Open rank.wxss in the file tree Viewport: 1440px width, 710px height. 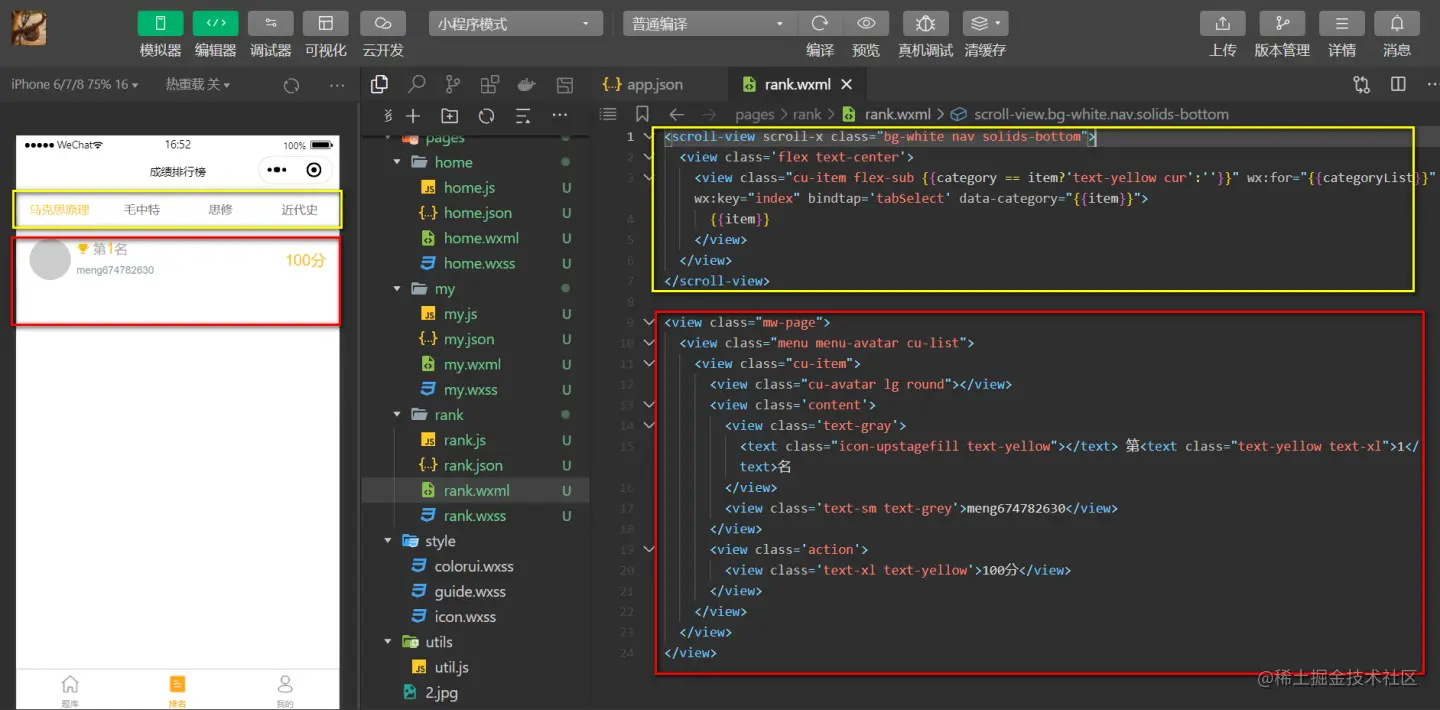click(474, 516)
